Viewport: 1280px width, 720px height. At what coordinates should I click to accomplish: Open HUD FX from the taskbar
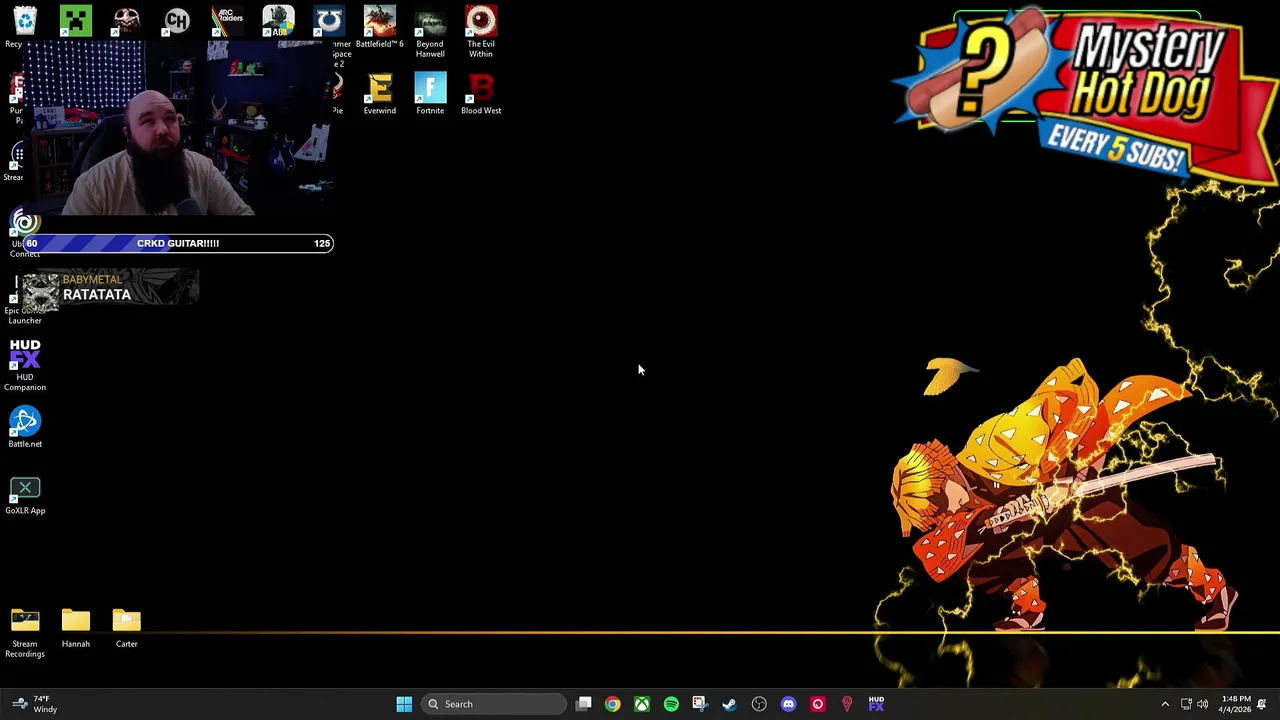pyautogui.click(x=876, y=704)
